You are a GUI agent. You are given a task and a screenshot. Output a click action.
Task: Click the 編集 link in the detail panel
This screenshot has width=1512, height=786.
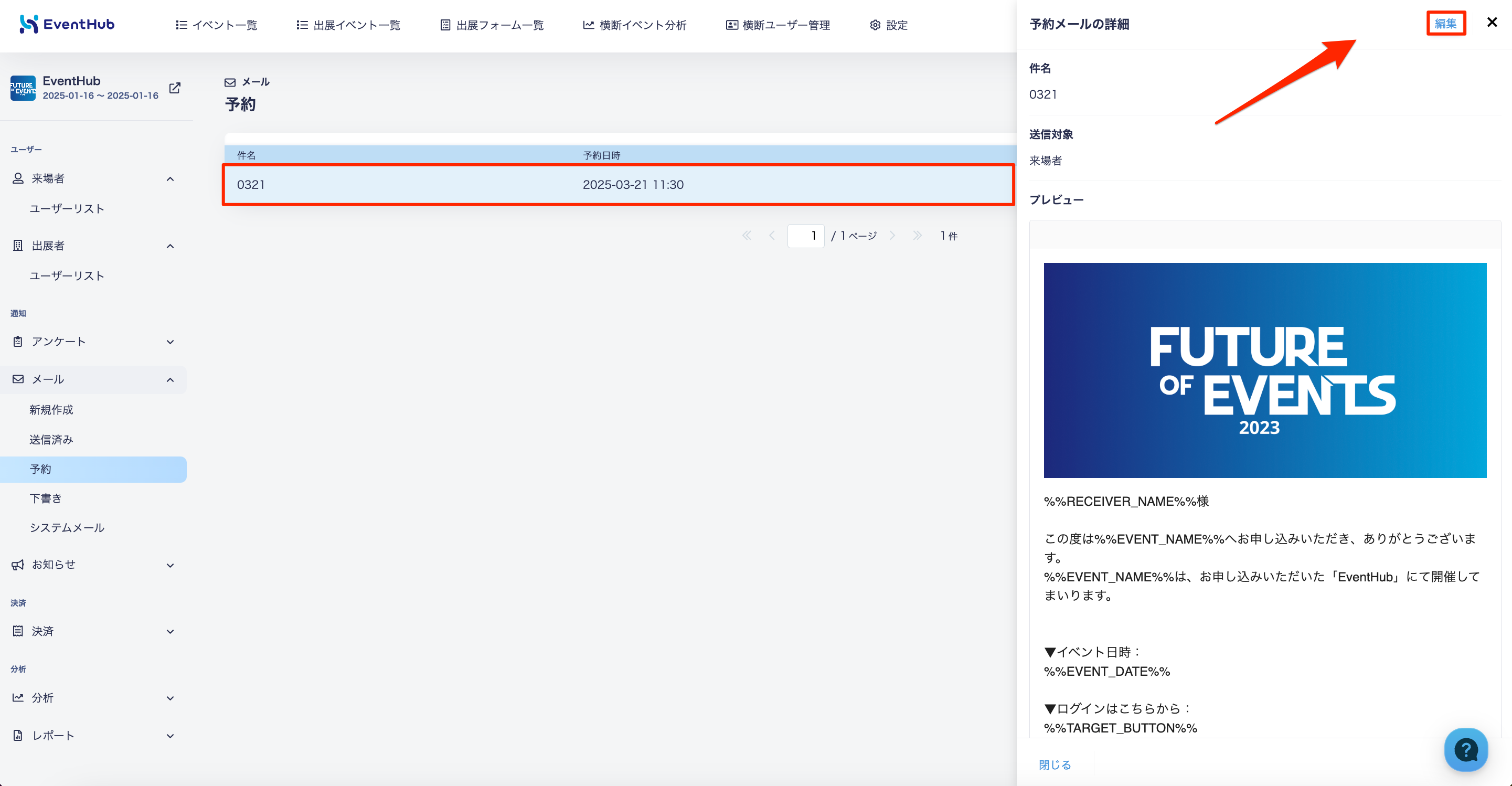[1446, 24]
